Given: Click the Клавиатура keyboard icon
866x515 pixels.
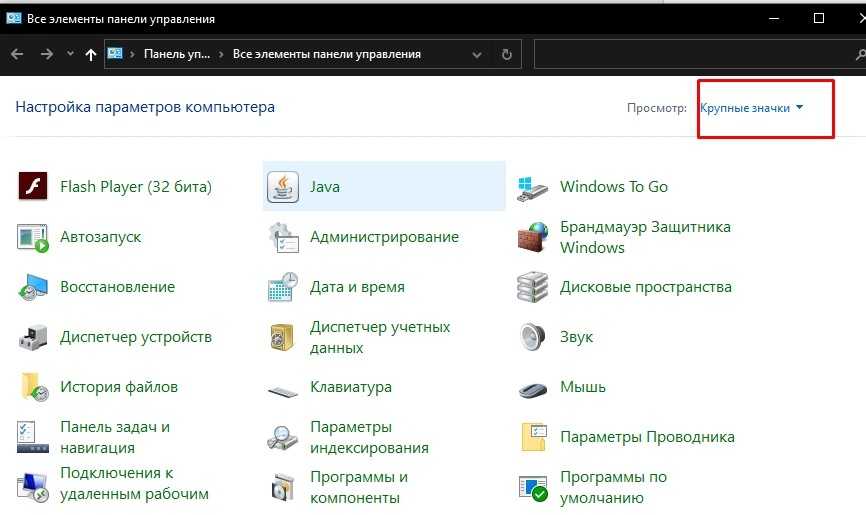Looking at the screenshot, I should [x=284, y=388].
